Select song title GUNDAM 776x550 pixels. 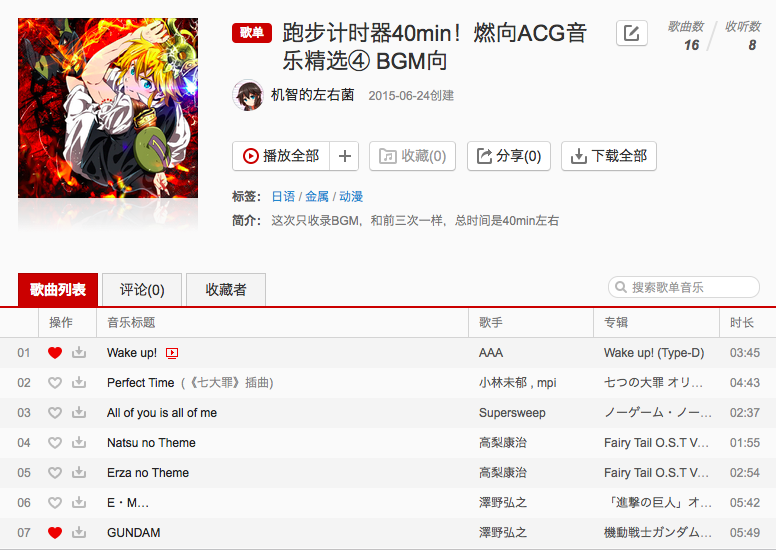coord(134,533)
